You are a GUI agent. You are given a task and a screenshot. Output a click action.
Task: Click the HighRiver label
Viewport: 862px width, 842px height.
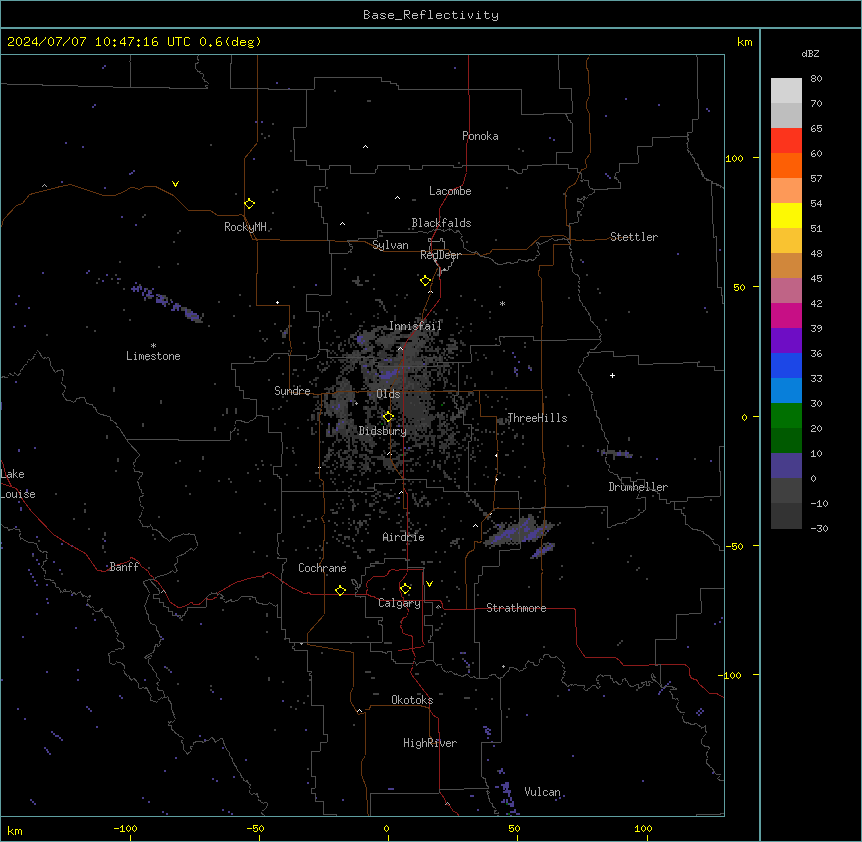[x=430, y=743]
